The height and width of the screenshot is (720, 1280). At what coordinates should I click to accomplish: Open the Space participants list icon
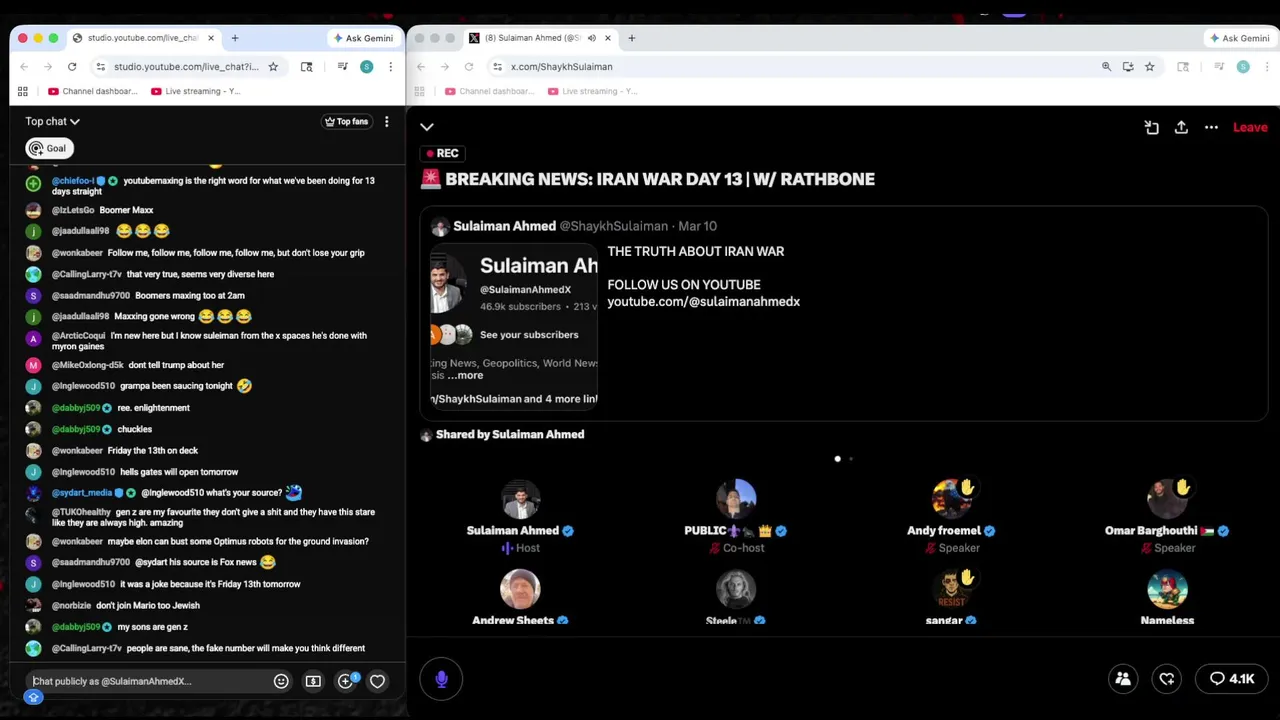[x=1123, y=679]
